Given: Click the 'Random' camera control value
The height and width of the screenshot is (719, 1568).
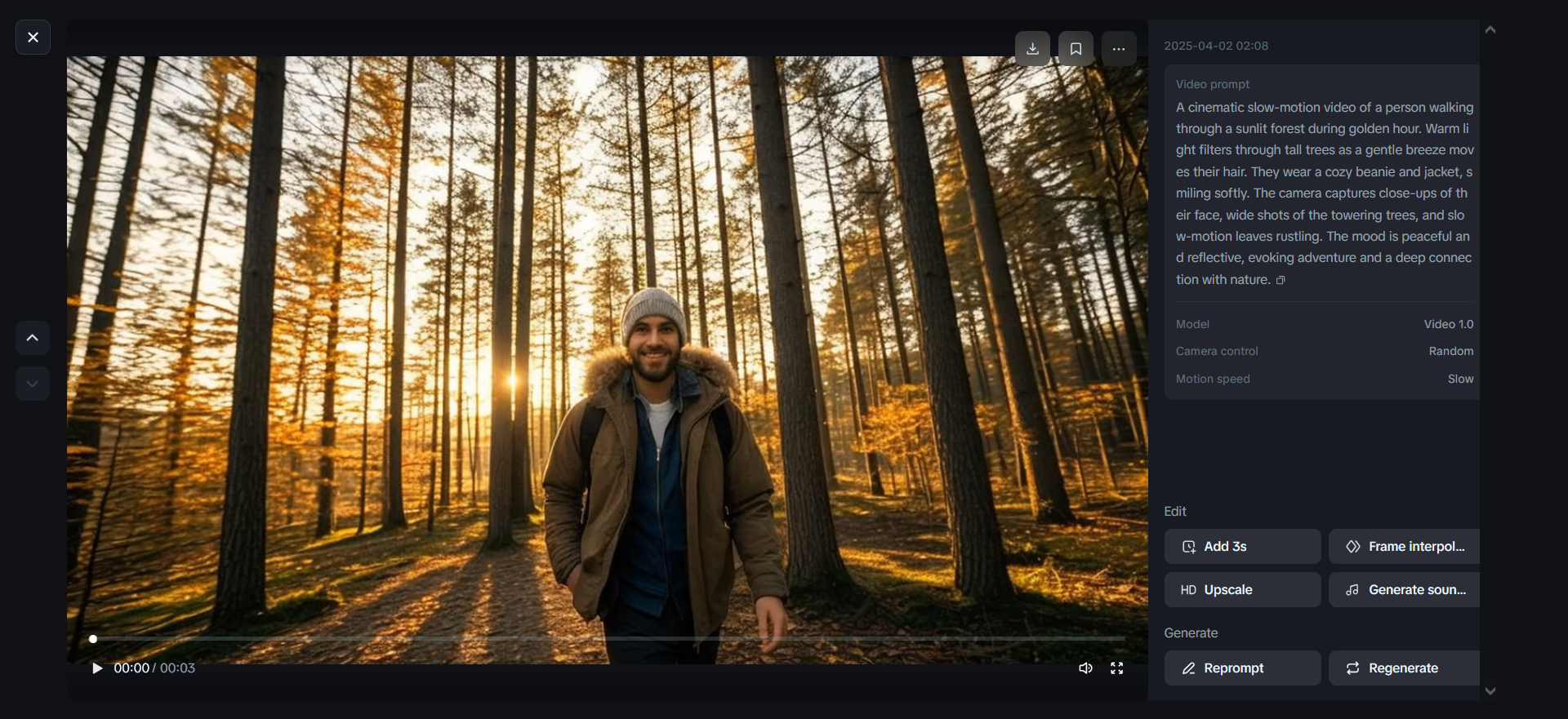Looking at the screenshot, I should point(1451,351).
